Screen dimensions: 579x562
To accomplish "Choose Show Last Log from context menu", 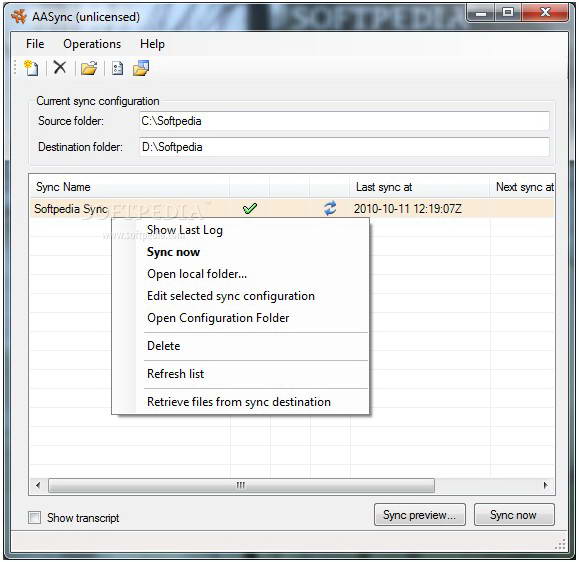I will (x=240, y=230).
